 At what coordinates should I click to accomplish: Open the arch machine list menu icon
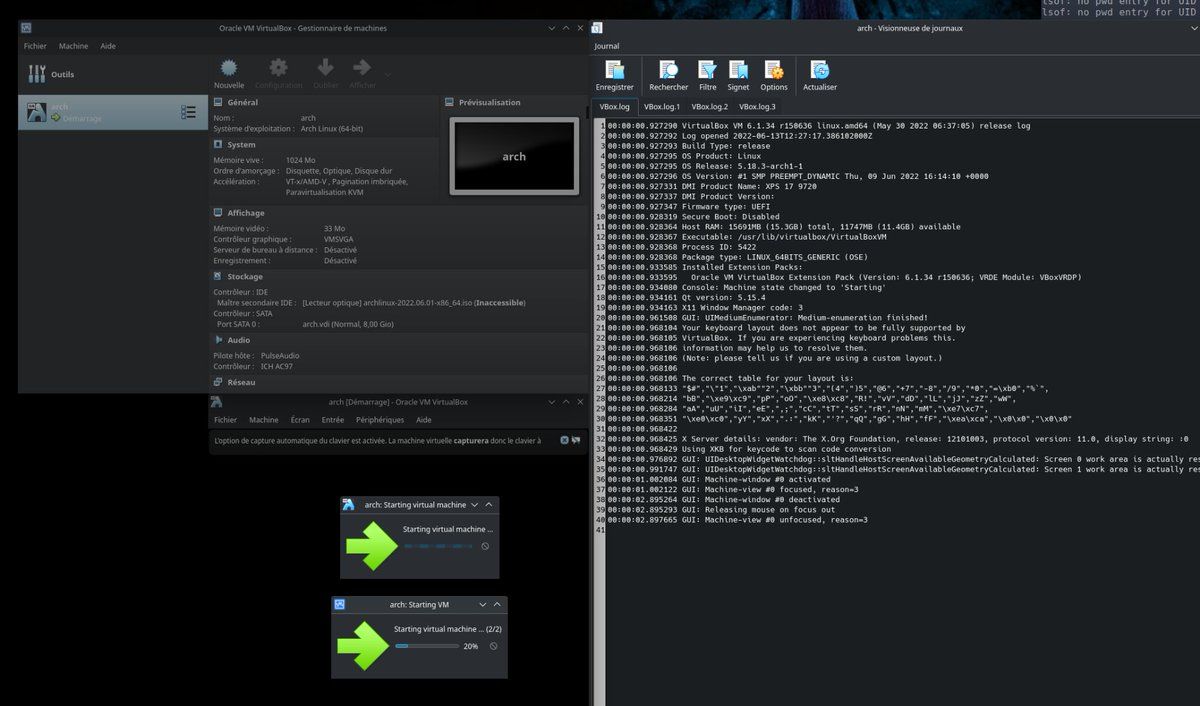coord(188,112)
